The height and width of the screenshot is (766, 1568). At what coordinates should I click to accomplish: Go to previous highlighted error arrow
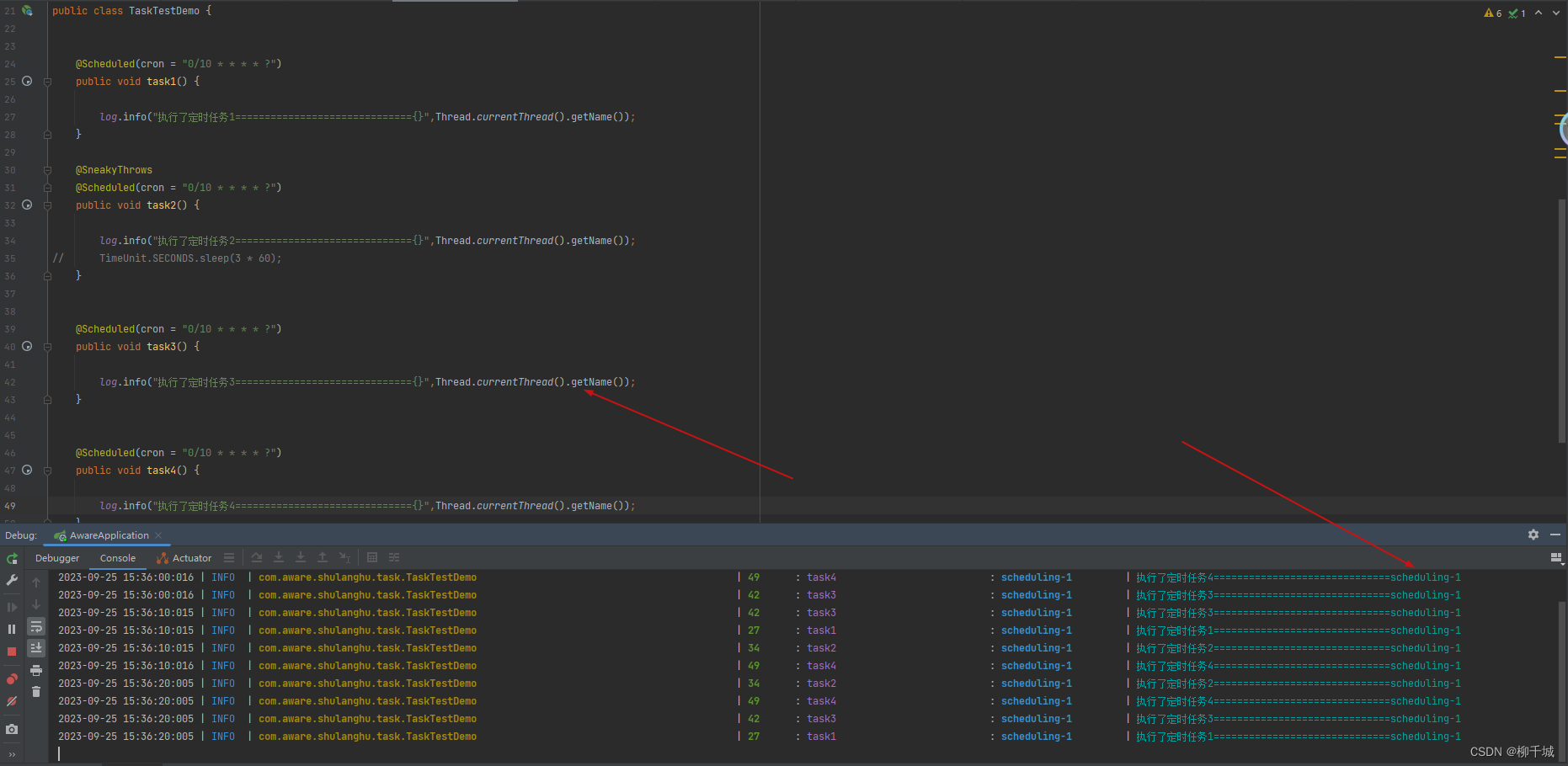[1539, 13]
